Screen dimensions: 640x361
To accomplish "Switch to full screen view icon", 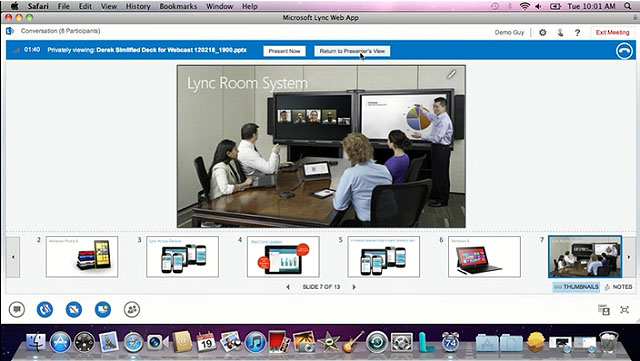I will point(624,310).
